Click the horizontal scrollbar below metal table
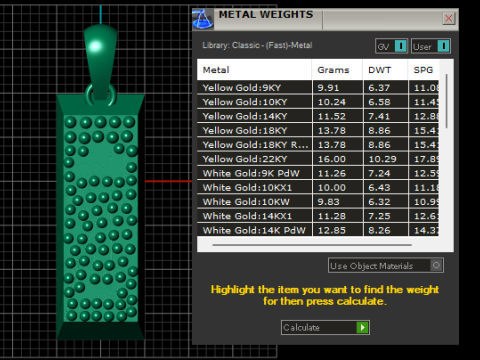 pyautogui.click(x=312, y=245)
